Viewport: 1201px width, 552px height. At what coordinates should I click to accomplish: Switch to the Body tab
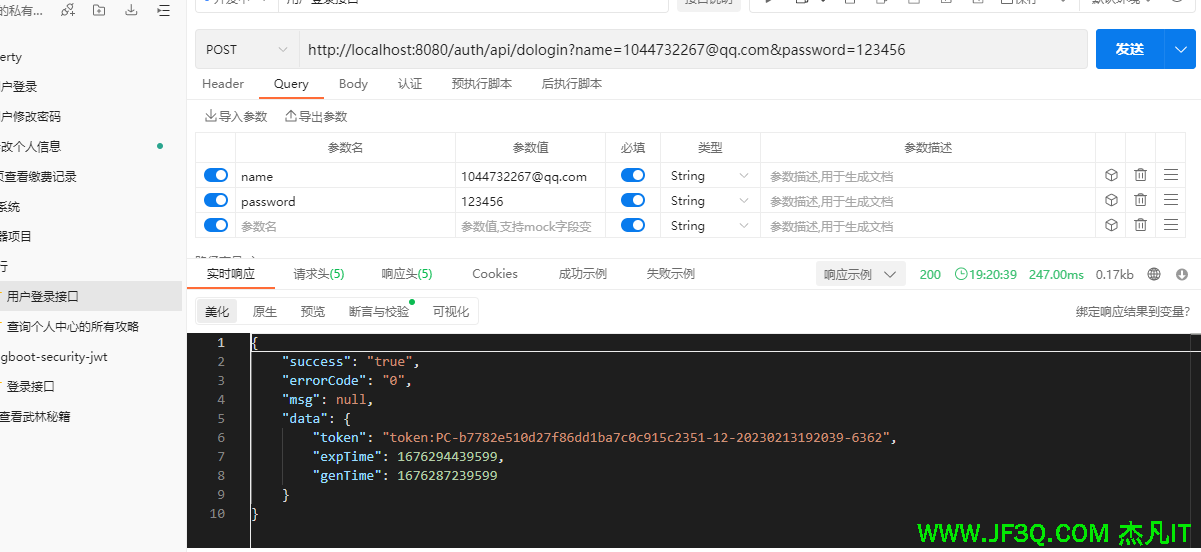tap(353, 84)
